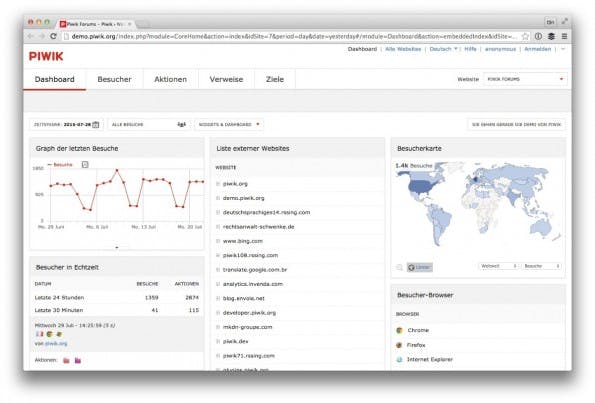Switch to the Dashboard tab
Screen dimensions: 595x403
pyautogui.click(x=55, y=79)
